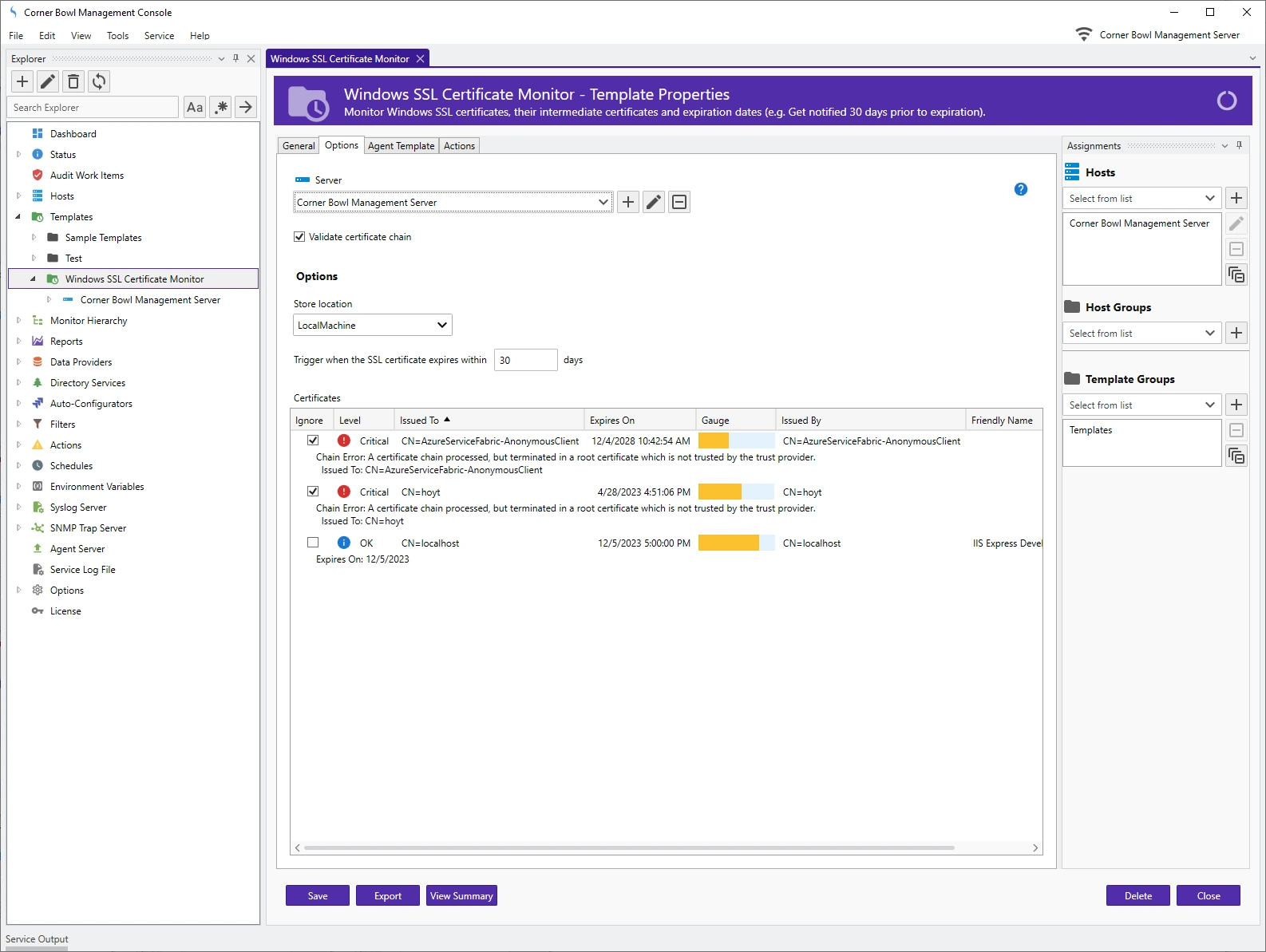Uncheck Validate certificate chain checkbox
Image resolution: width=1266 pixels, height=952 pixels.
click(299, 237)
